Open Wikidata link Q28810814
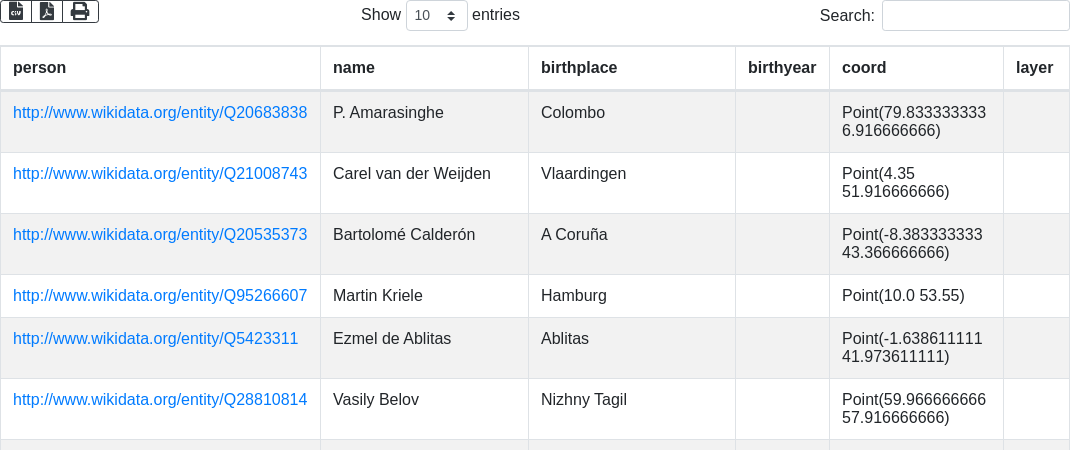 click(x=160, y=399)
